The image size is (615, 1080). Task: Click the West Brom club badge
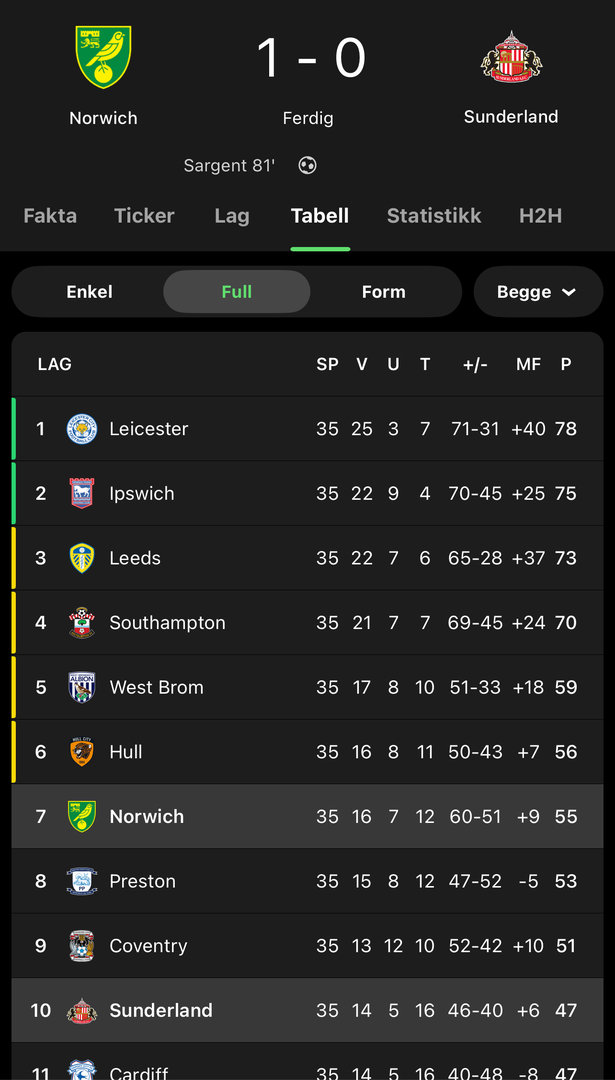82,687
